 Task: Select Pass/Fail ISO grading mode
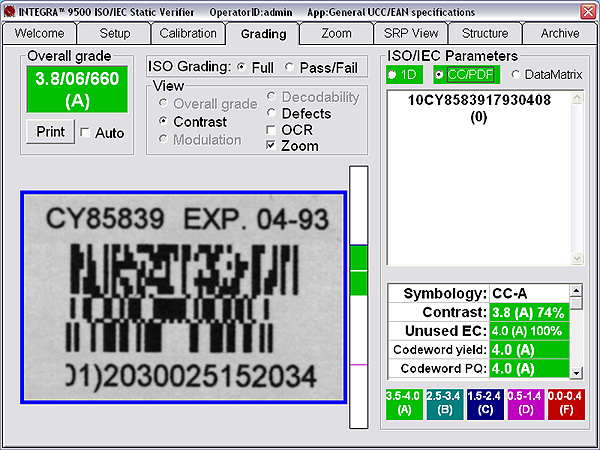coord(290,67)
